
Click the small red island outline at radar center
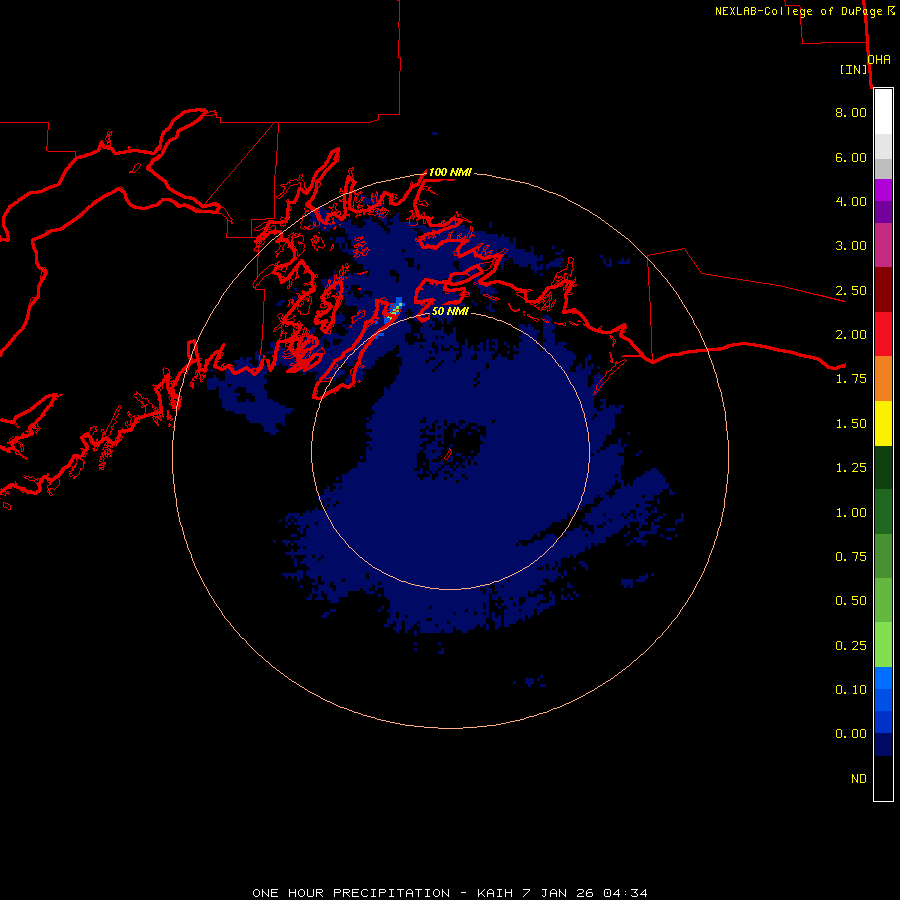coord(448,454)
